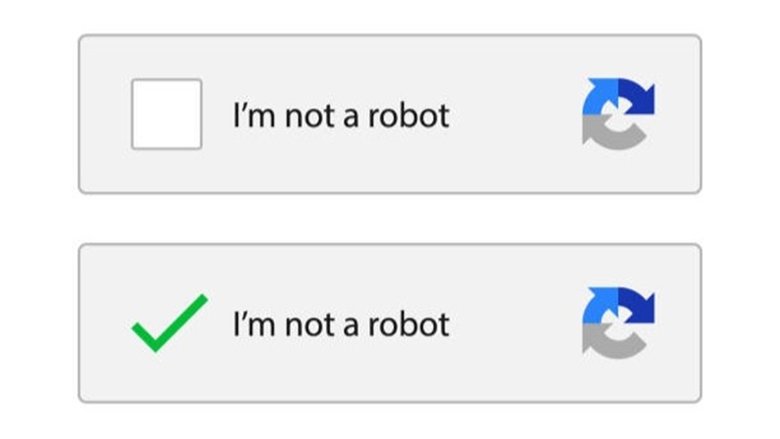
Task: Click the word "robot" in the bottom widget
Action: pyautogui.click(x=410, y=324)
